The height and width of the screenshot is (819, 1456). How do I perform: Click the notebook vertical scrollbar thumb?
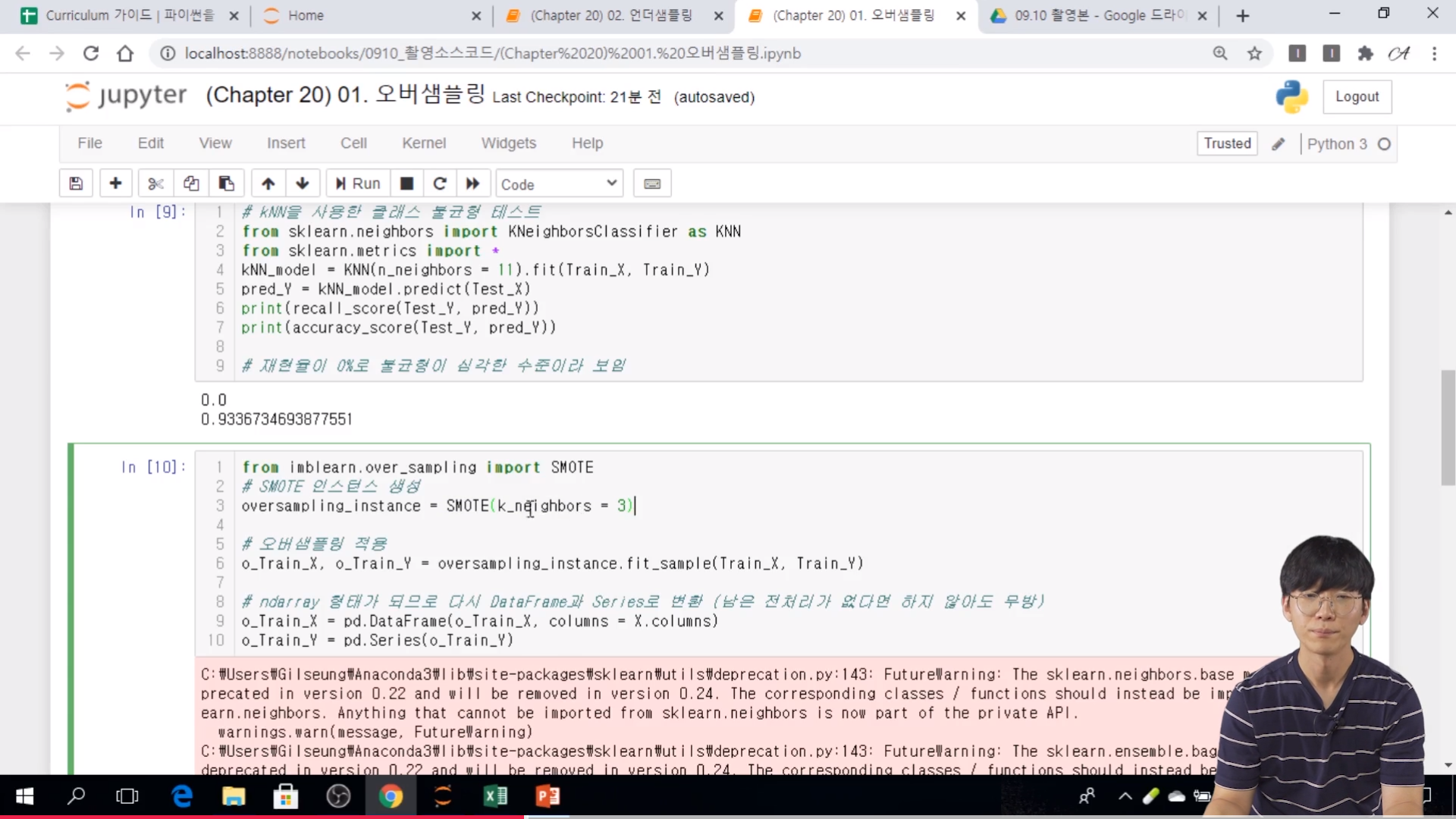(1448, 426)
